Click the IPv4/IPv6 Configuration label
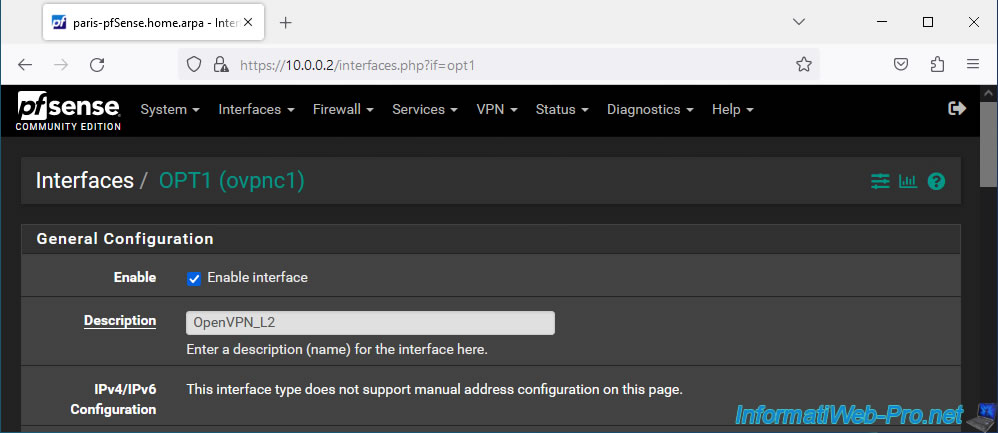Viewport: 998px width, 433px height. [113, 399]
